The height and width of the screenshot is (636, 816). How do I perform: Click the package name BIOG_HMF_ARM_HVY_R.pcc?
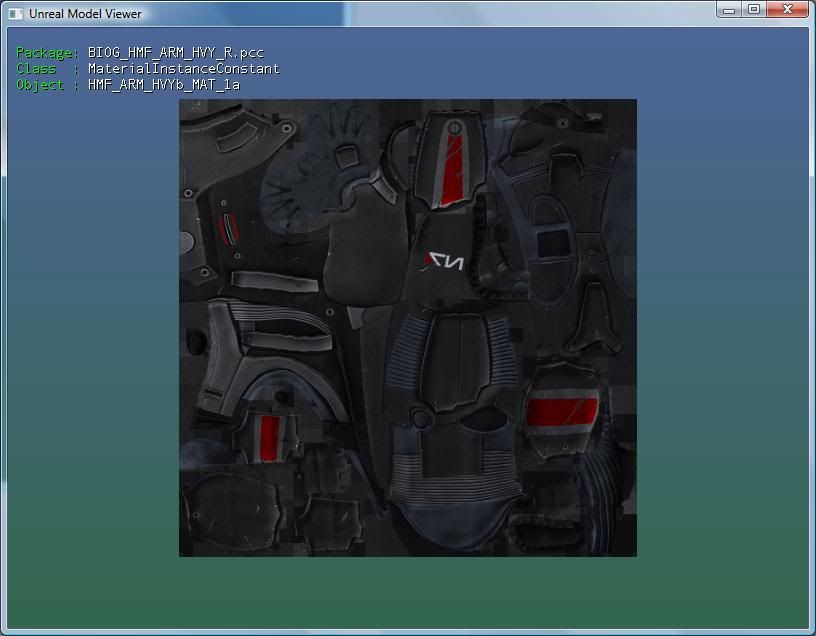pyautogui.click(x=176, y=53)
